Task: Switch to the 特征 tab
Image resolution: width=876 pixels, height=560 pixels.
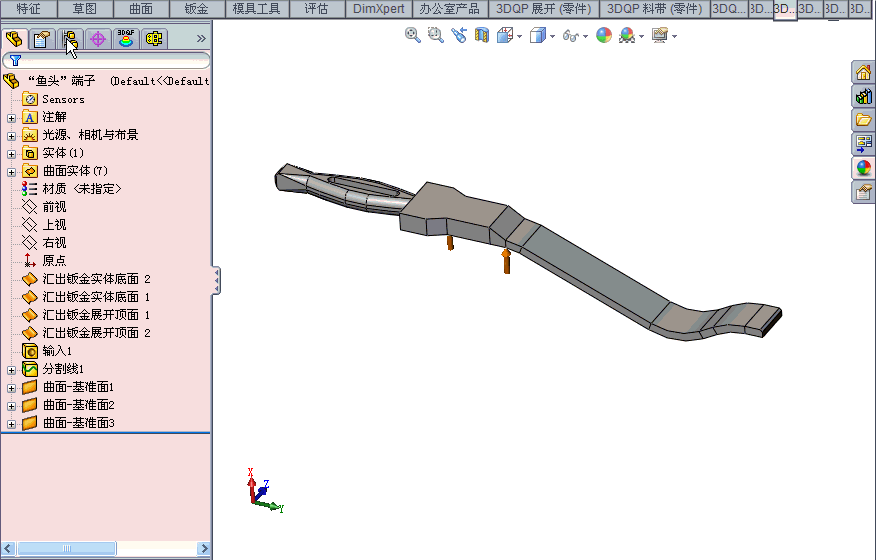Action: (x=28, y=9)
